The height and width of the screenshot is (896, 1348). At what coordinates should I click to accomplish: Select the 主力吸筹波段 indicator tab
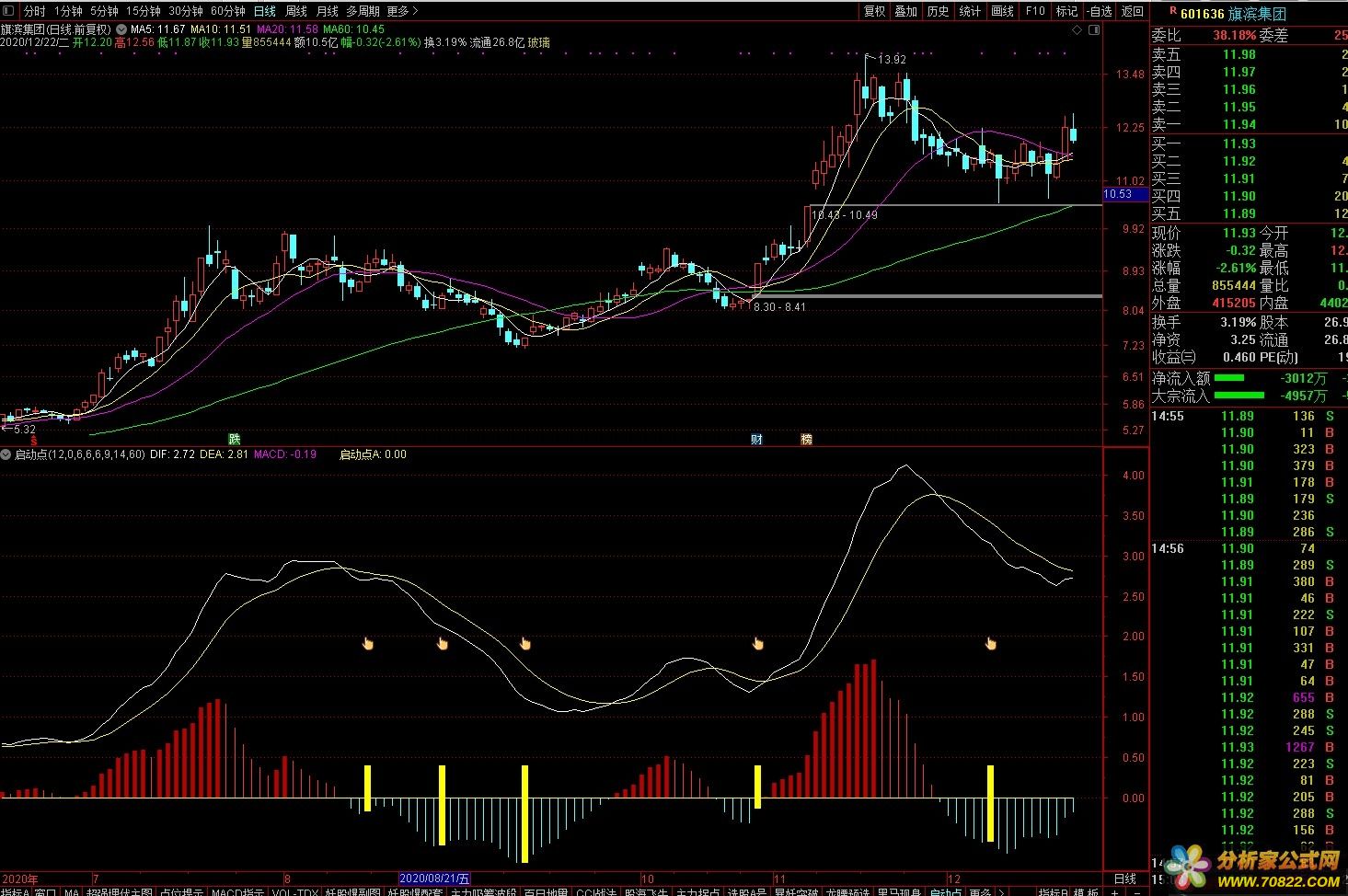tap(484, 892)
